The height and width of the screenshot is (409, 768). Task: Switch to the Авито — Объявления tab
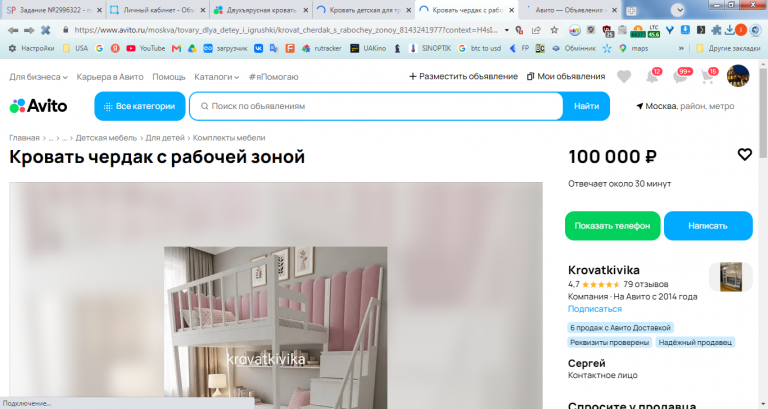coord(568,10)
